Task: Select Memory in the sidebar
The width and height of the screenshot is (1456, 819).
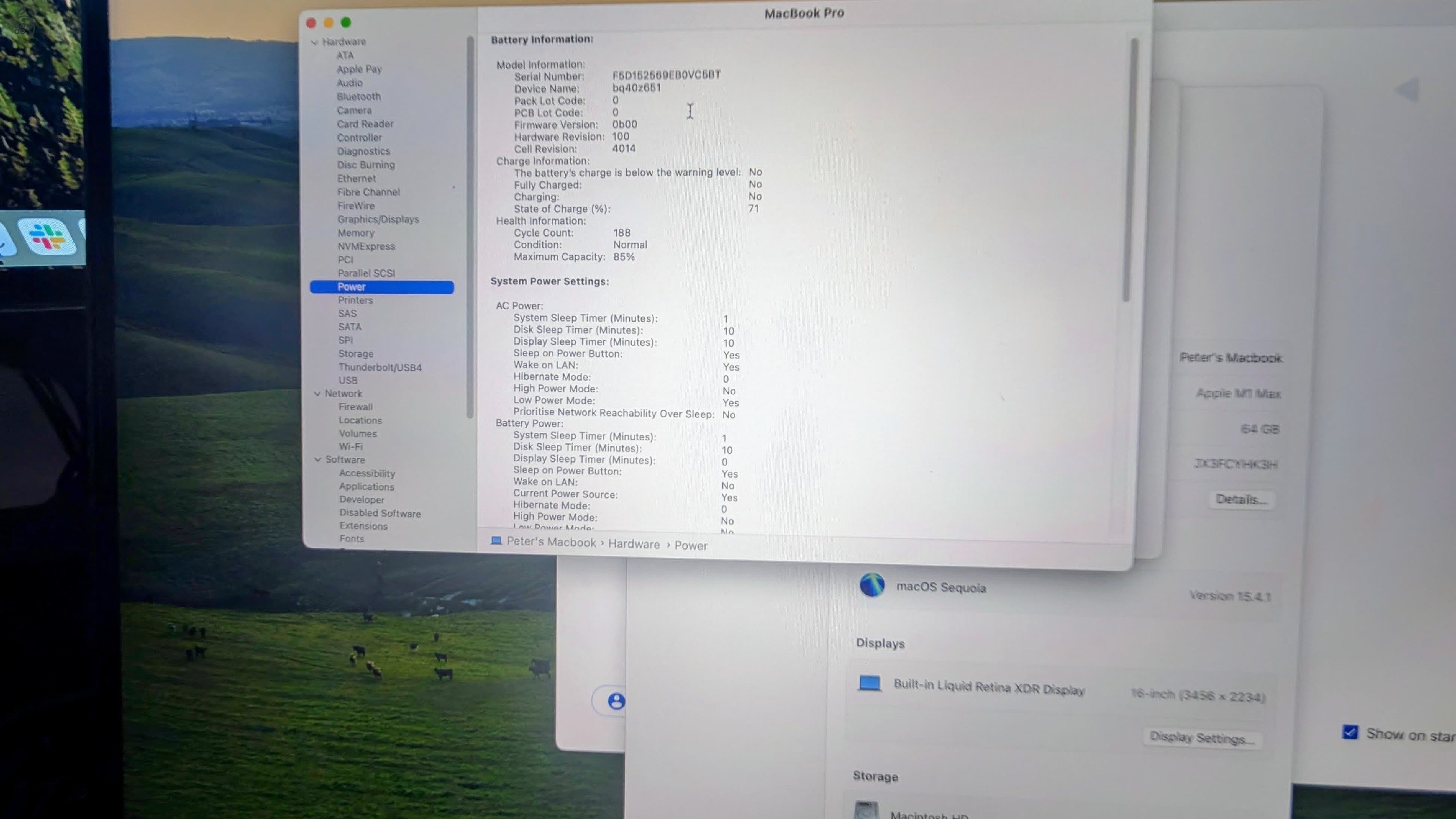Action: (356, 233)
